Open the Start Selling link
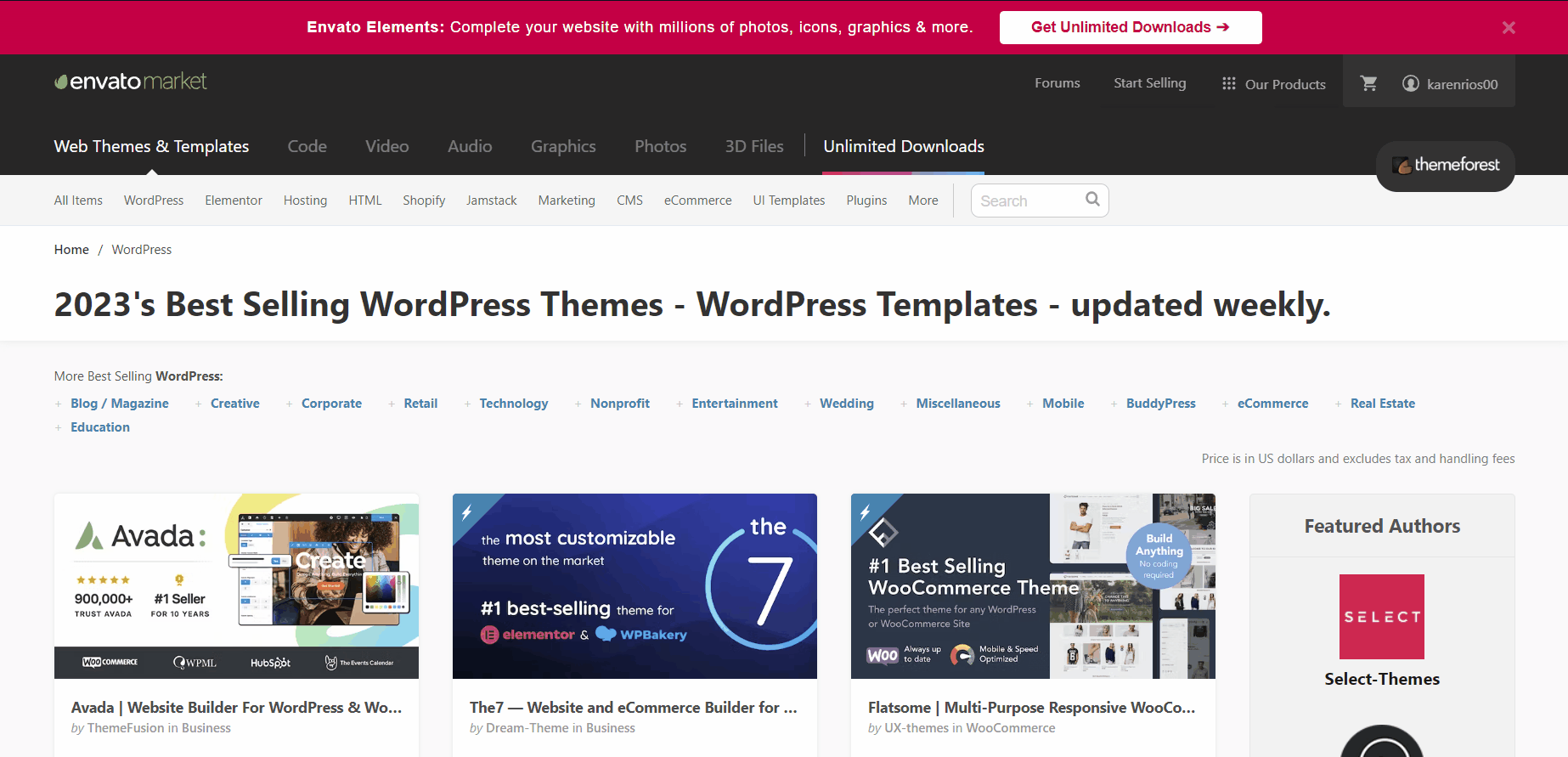Screen dimensions: 1568x757 [1149, 83]
